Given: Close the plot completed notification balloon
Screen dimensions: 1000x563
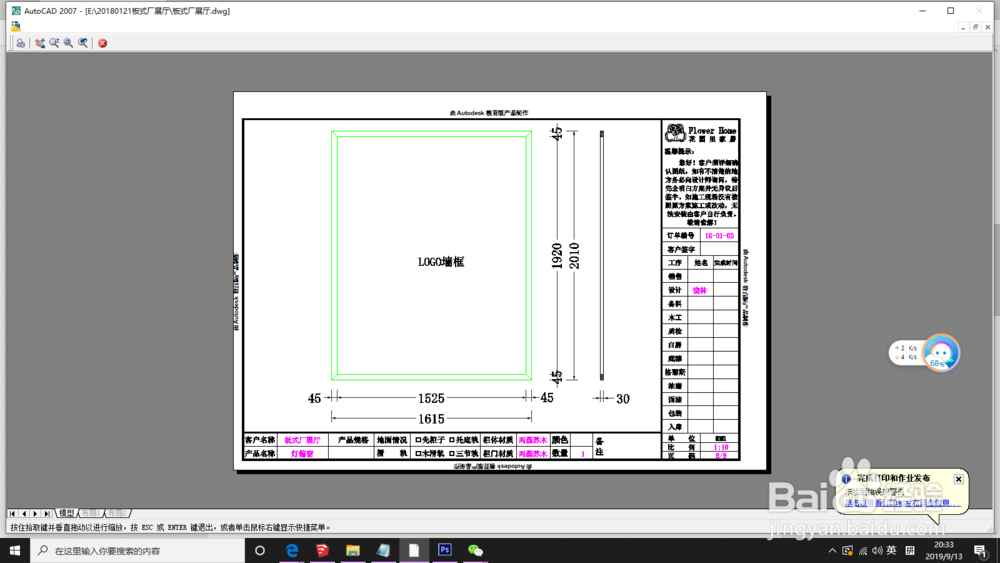Looking at the screenshot, I should 959,479.
